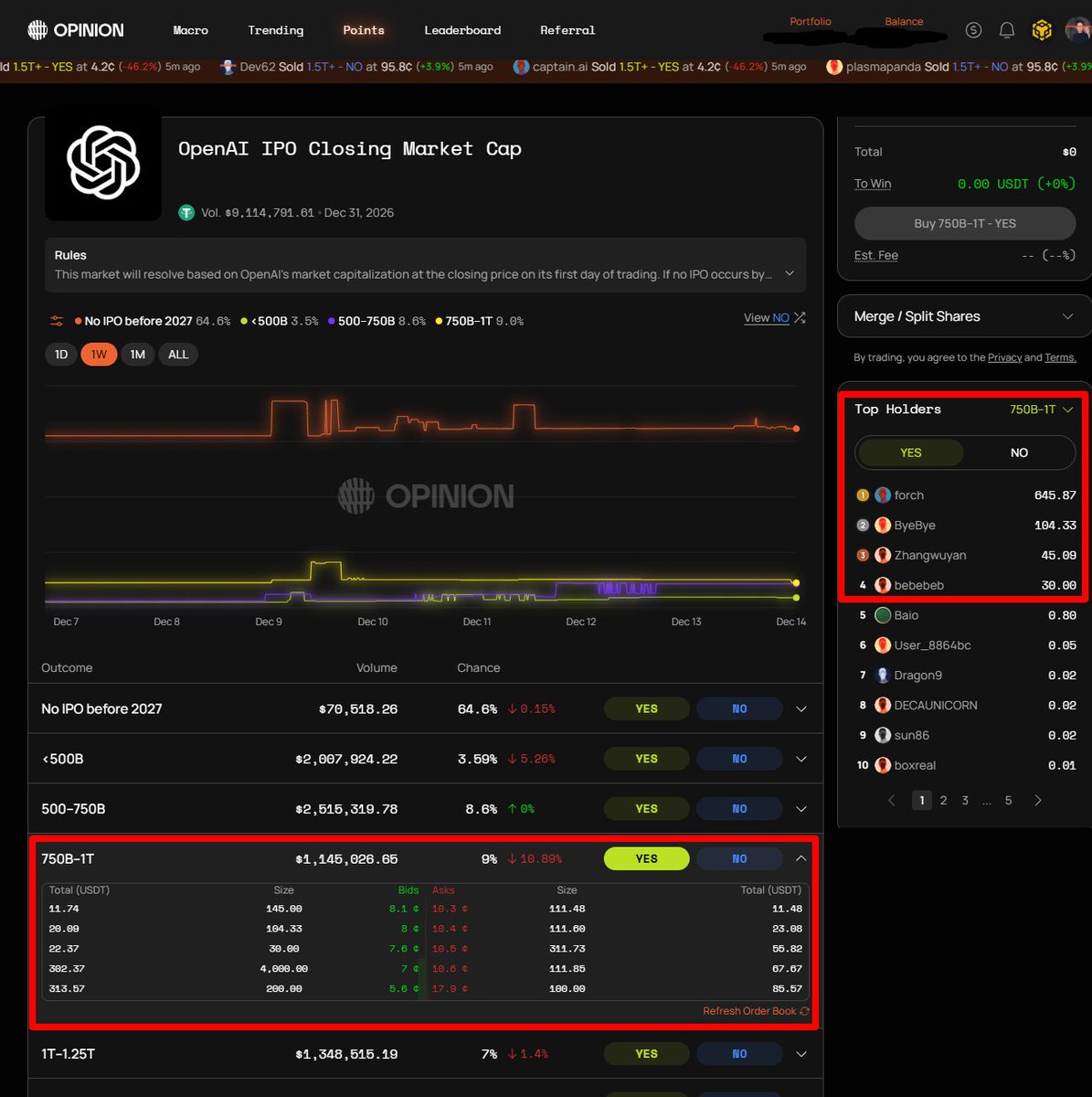Go to holders page 5
Viewport: 1092px width, 1097px height.
(x=1008, y=801)
